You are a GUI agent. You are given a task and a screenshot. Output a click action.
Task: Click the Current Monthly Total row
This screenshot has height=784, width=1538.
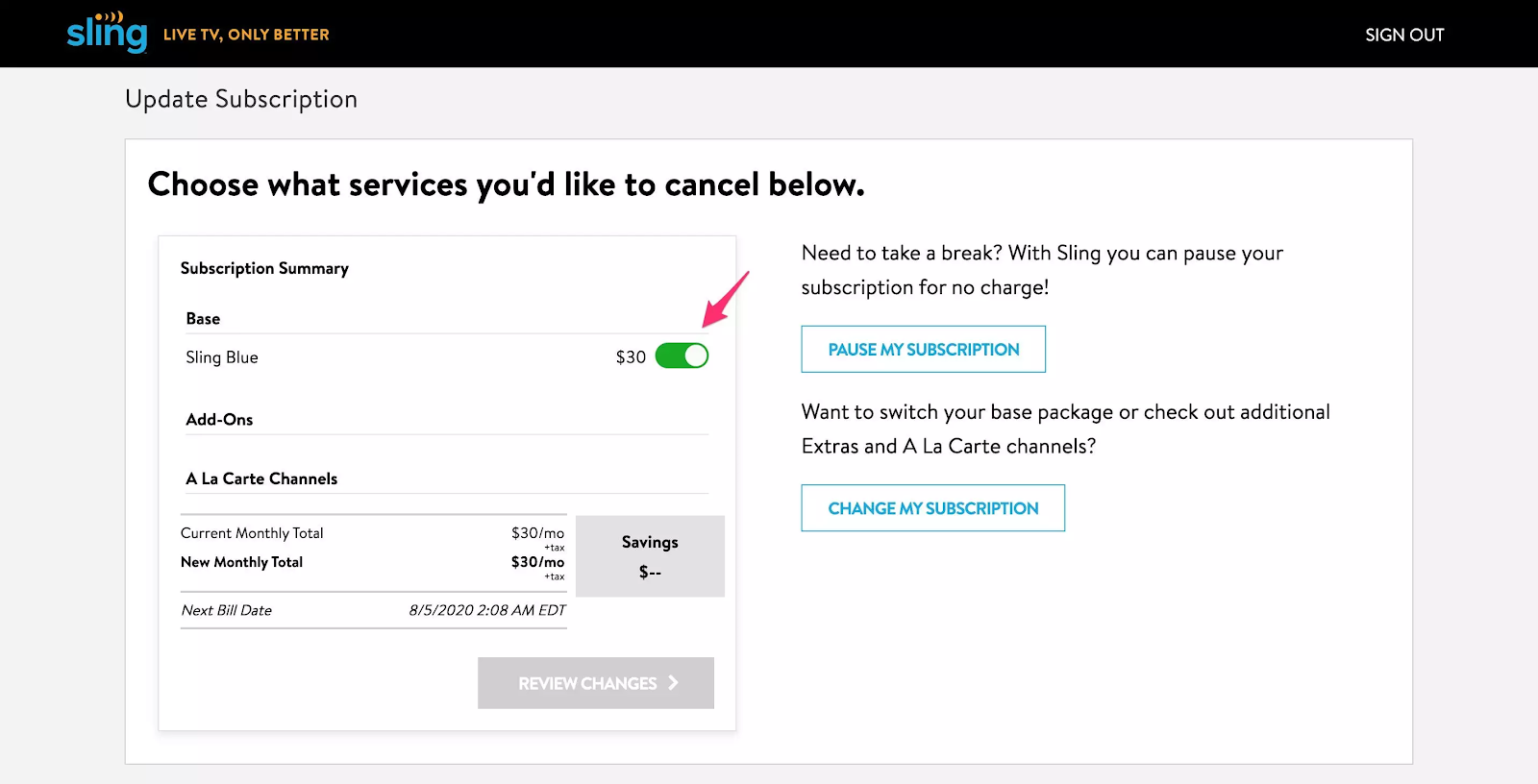click(373, 533)
